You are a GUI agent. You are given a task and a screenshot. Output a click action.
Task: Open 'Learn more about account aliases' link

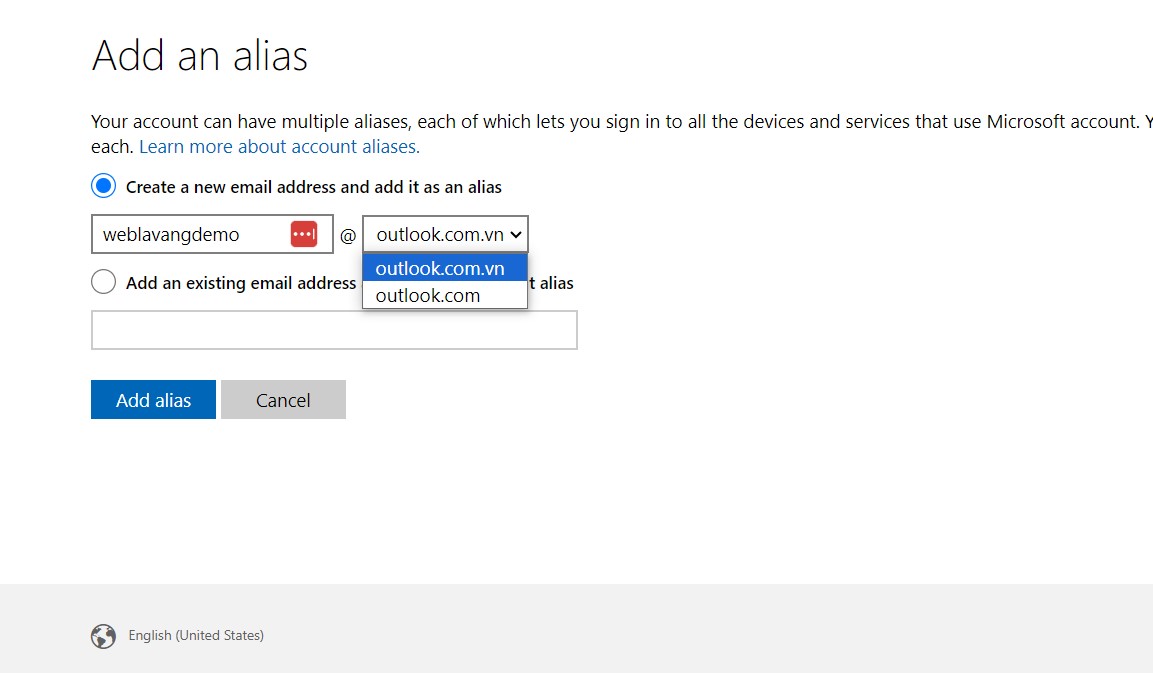point(279,146)
